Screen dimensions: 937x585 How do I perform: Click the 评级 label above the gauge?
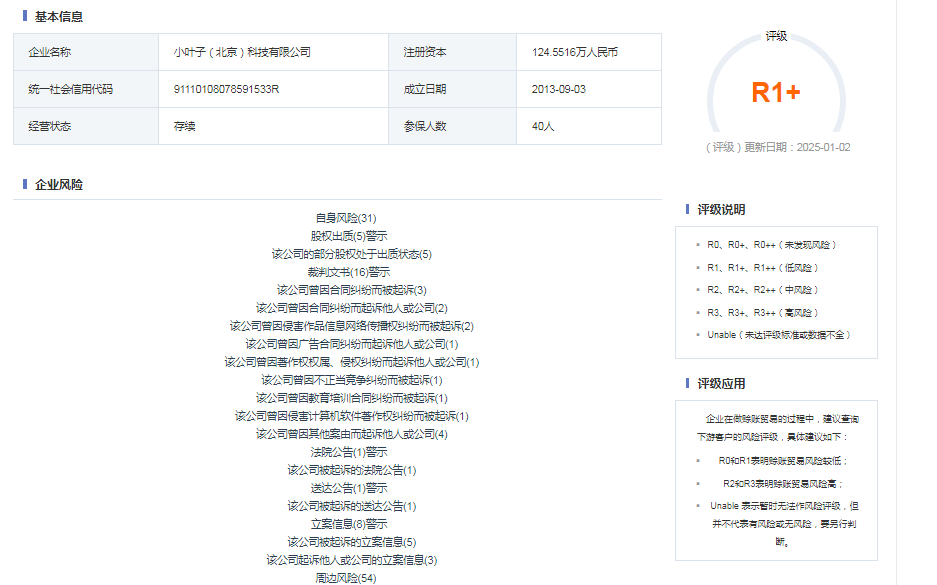point(776,36)
